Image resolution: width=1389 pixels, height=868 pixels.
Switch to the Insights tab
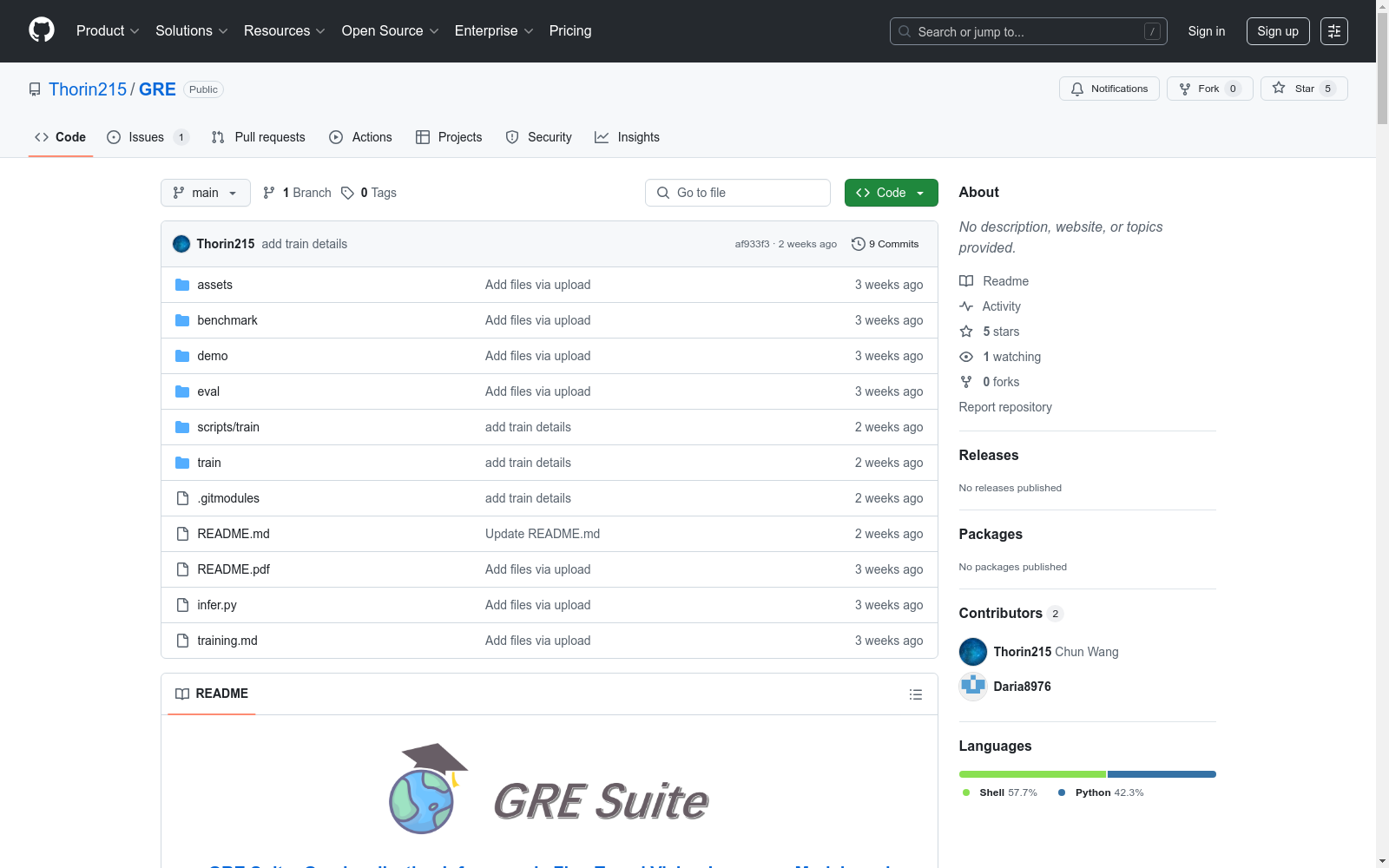tap(627, 137)
